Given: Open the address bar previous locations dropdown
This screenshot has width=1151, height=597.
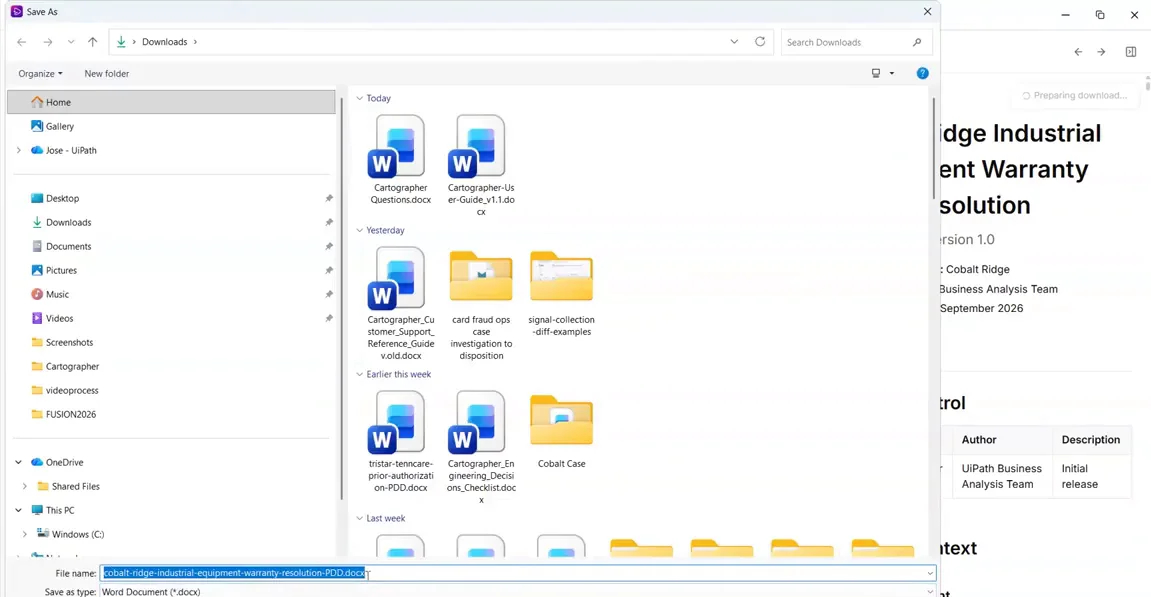Looking at the screenshot, I should click(734, 42).
